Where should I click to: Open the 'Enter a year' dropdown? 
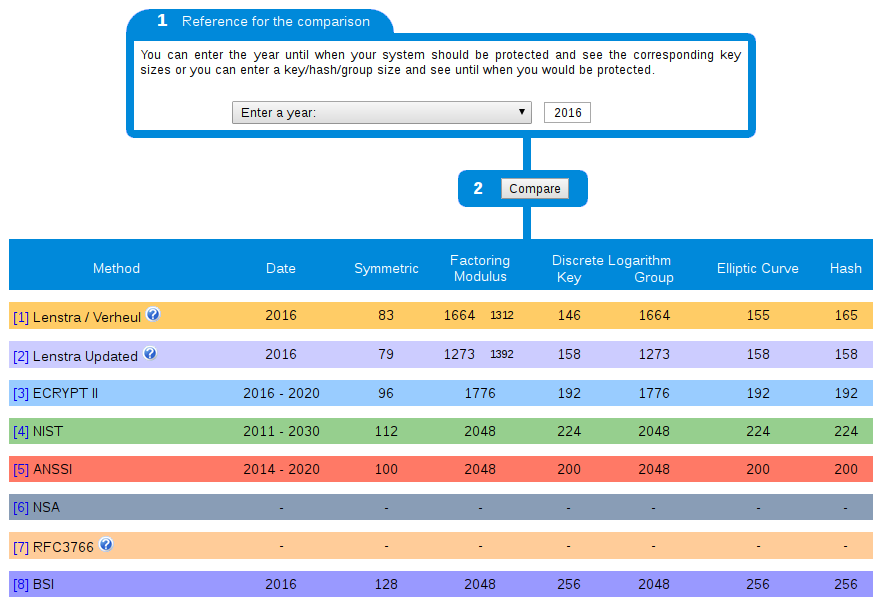coord(382,113)
